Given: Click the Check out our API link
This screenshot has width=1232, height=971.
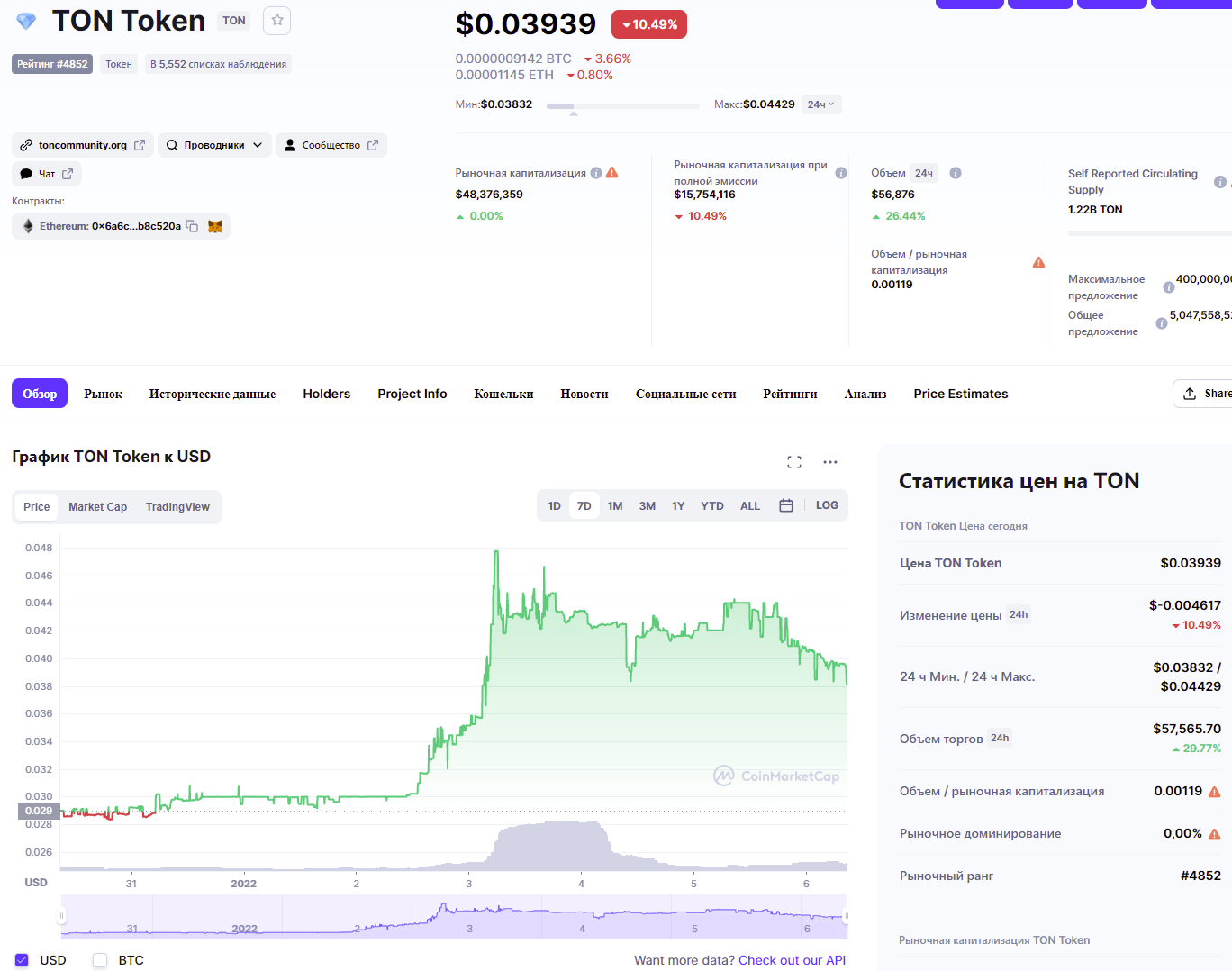Looking at the screenshot, I should click(793, 960).
